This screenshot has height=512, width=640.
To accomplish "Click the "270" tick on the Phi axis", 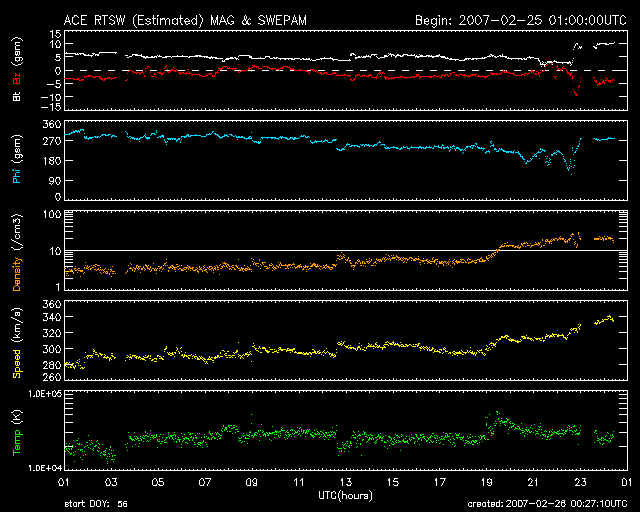I will point(52,141).
